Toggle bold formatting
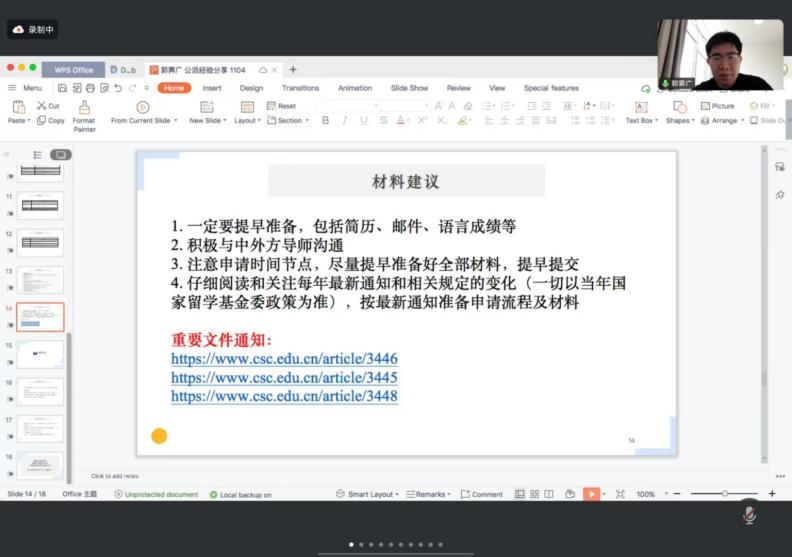The height and width of the screenshot is (557, 792). pos(325,120)
